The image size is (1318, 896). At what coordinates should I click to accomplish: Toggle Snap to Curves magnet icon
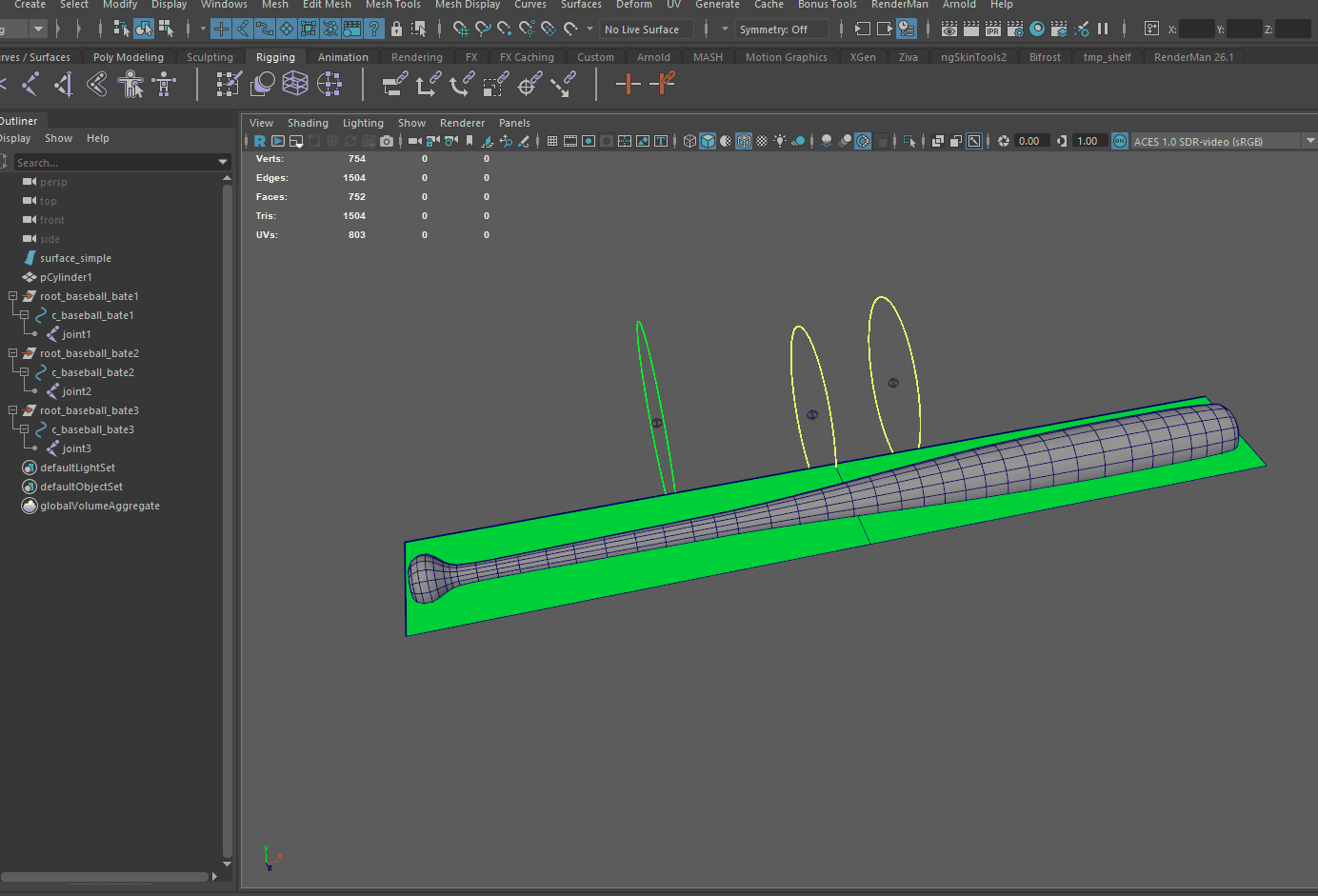click(483, 30)
